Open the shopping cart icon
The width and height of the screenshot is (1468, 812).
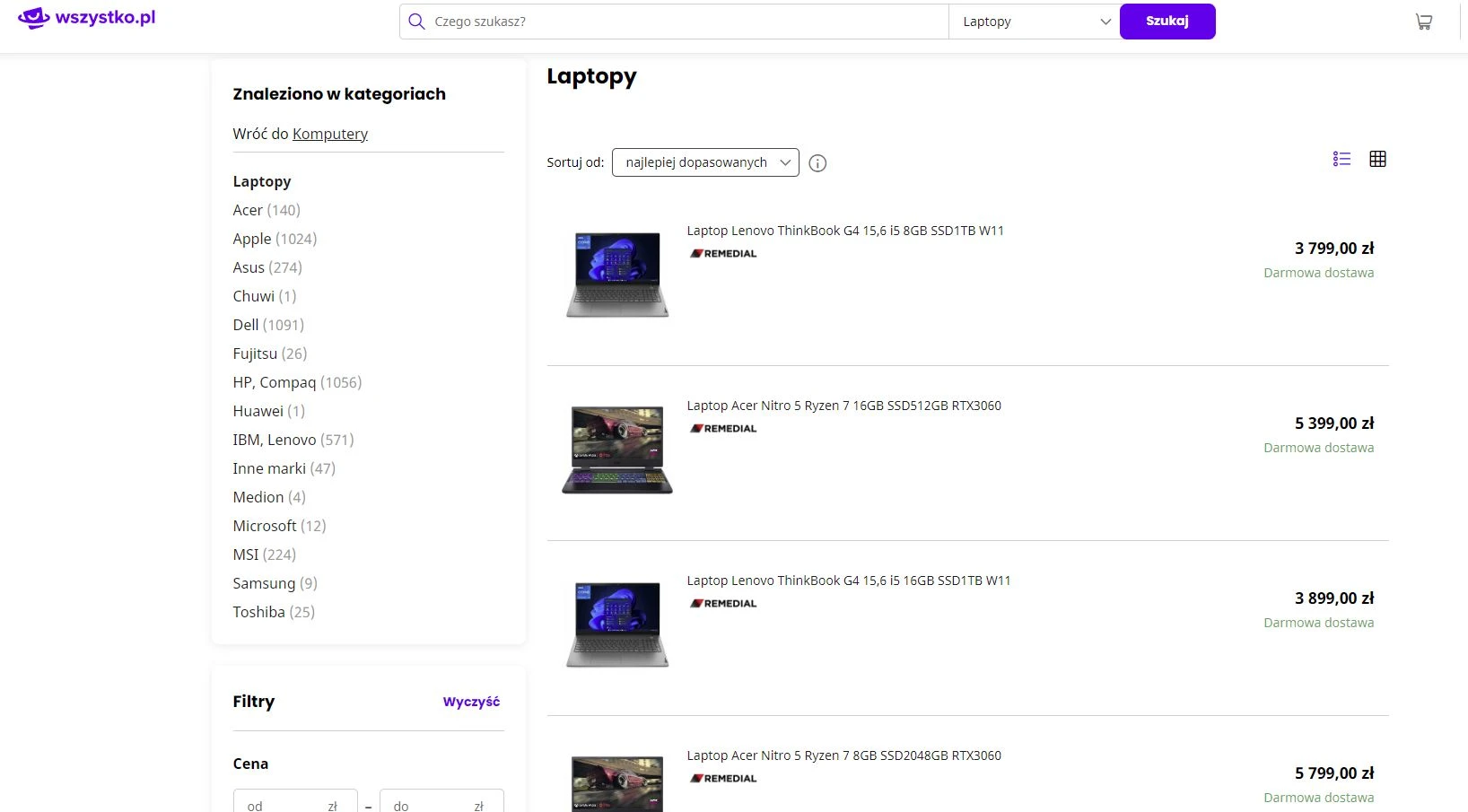pyautogui.click(x=1423, y=22)
